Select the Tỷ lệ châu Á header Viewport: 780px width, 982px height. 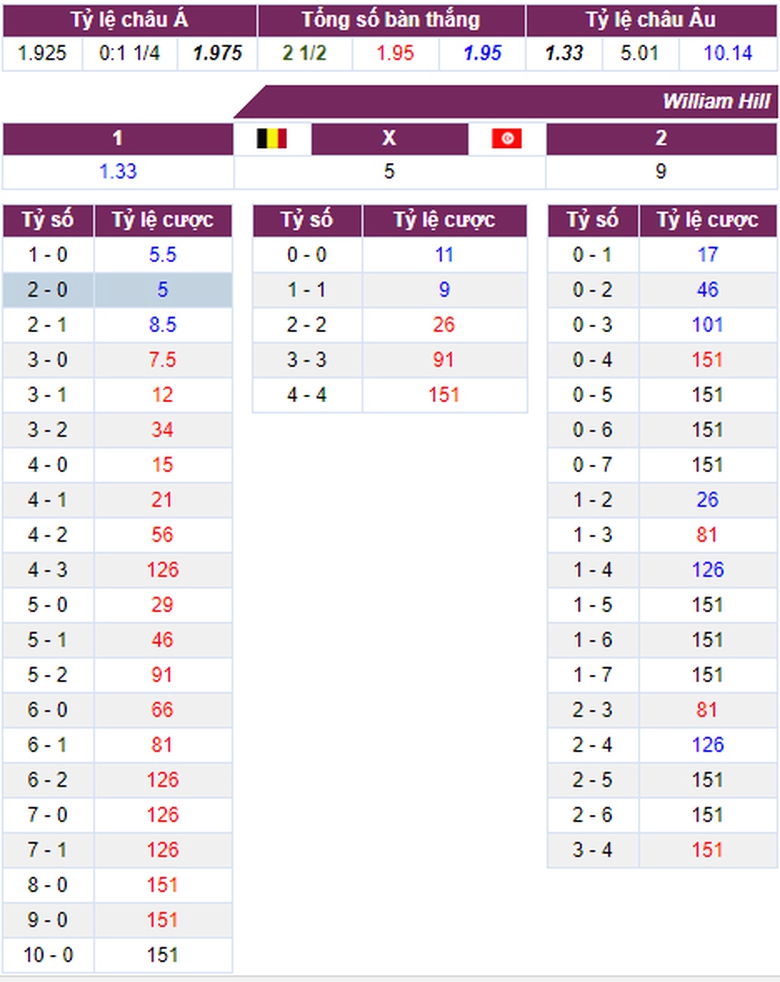[x=129, y=20]
